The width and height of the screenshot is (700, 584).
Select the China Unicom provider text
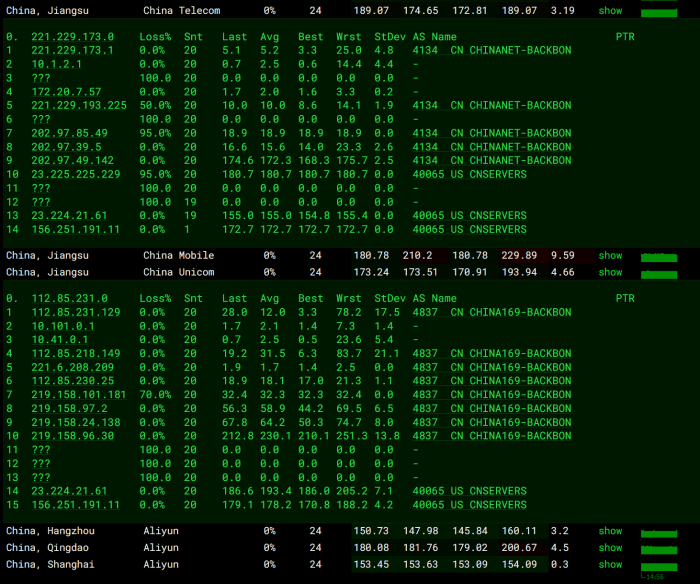[179, 272]
